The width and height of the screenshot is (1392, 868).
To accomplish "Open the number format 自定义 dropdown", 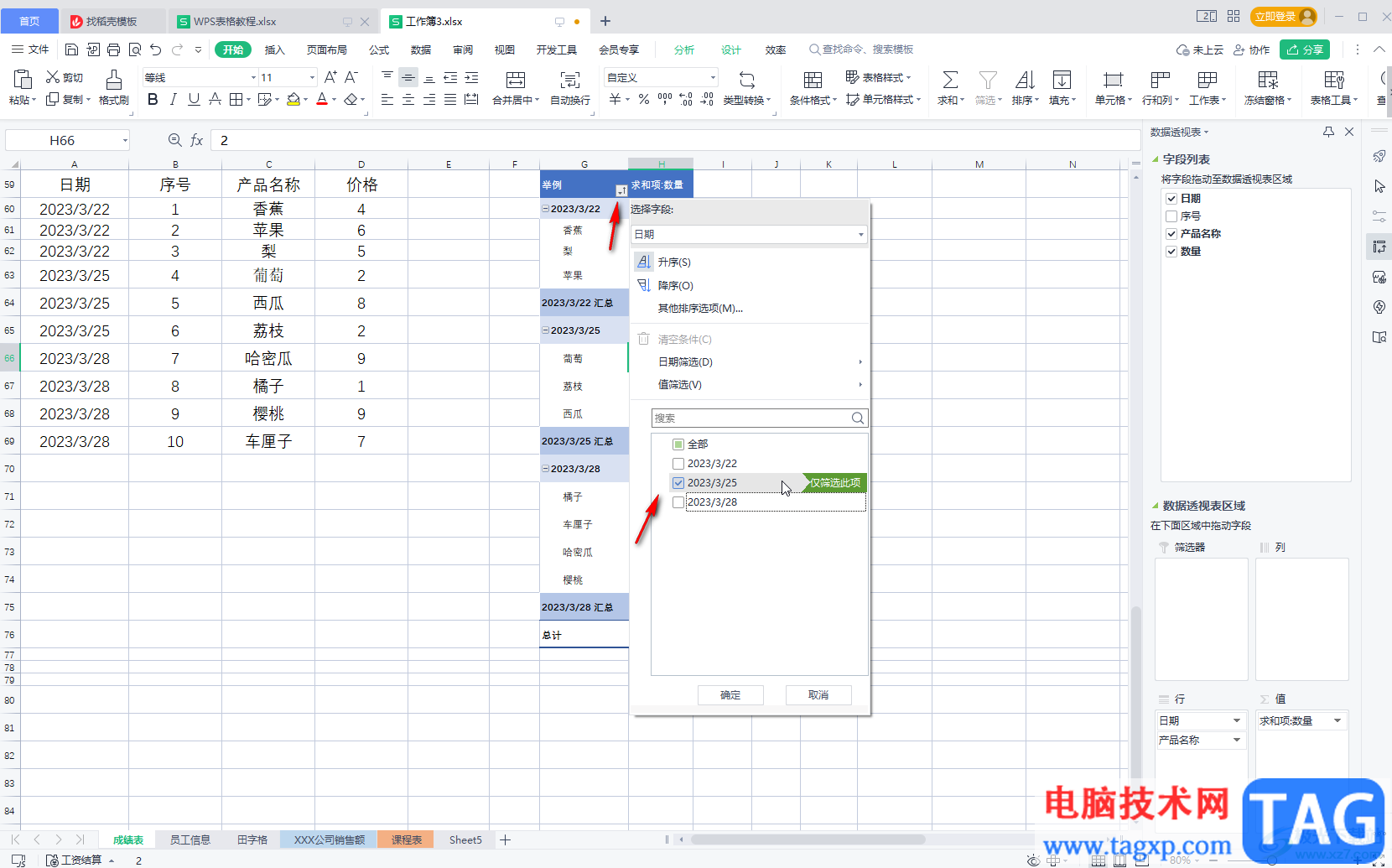I will (x=713, y=78).
